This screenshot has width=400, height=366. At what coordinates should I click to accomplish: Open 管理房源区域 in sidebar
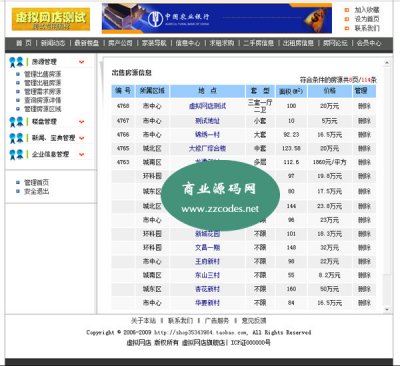pos(43,109)
